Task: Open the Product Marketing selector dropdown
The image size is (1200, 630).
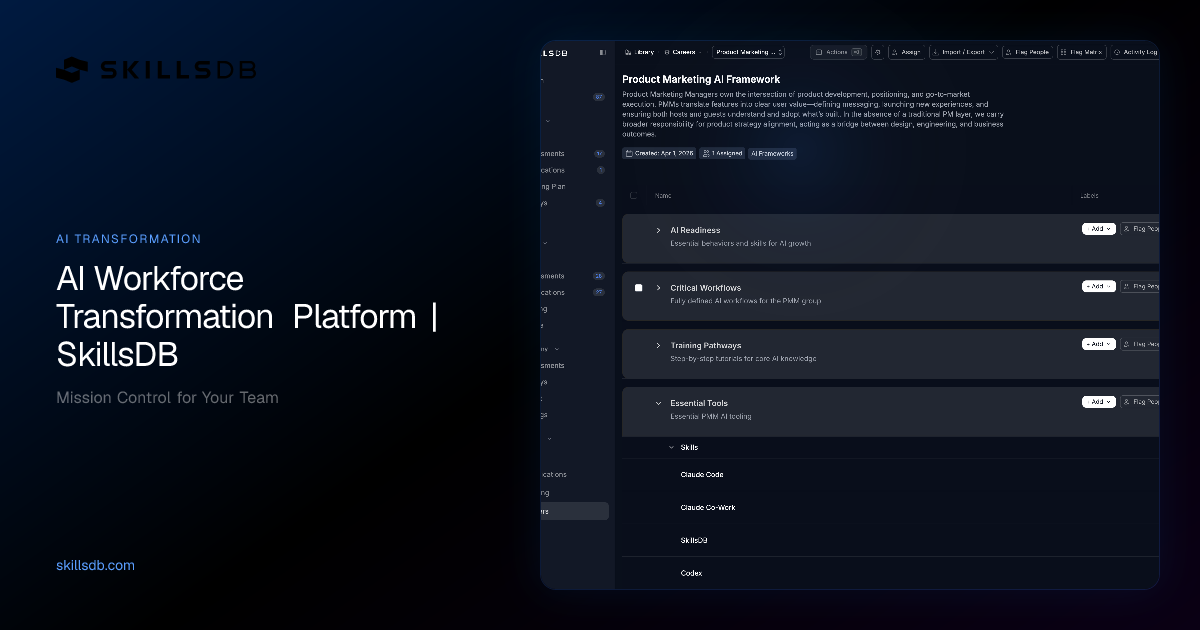Action: [748, 52]
